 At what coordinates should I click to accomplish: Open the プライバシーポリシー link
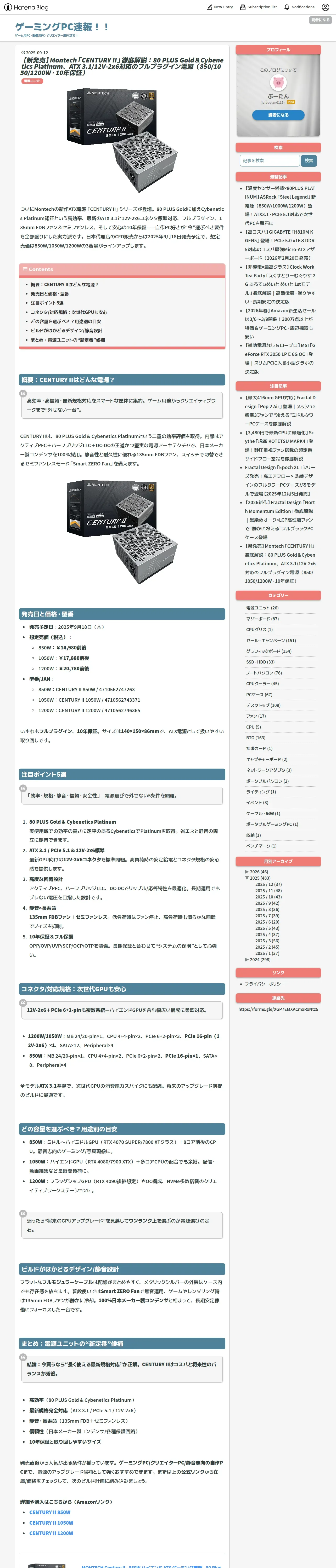click(x=265, y=984)
